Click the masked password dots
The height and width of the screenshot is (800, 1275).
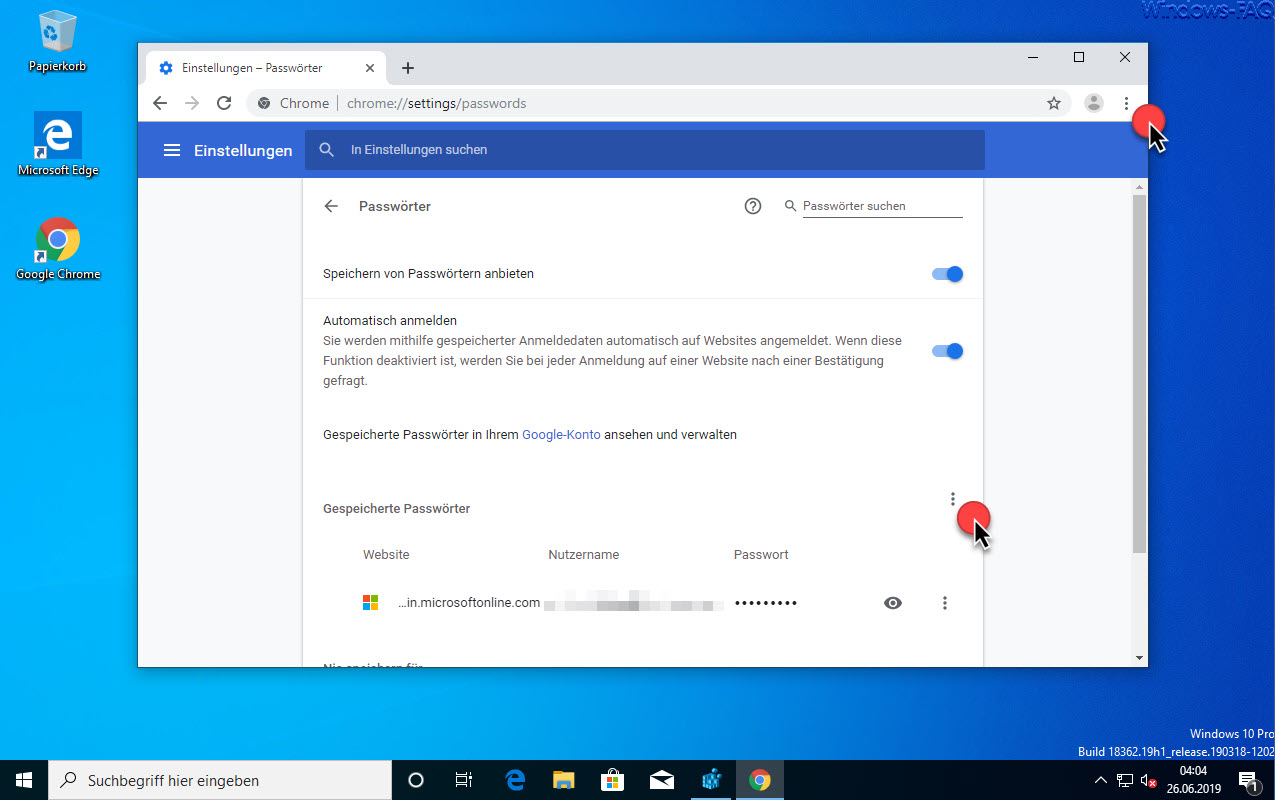pos(766,603)
